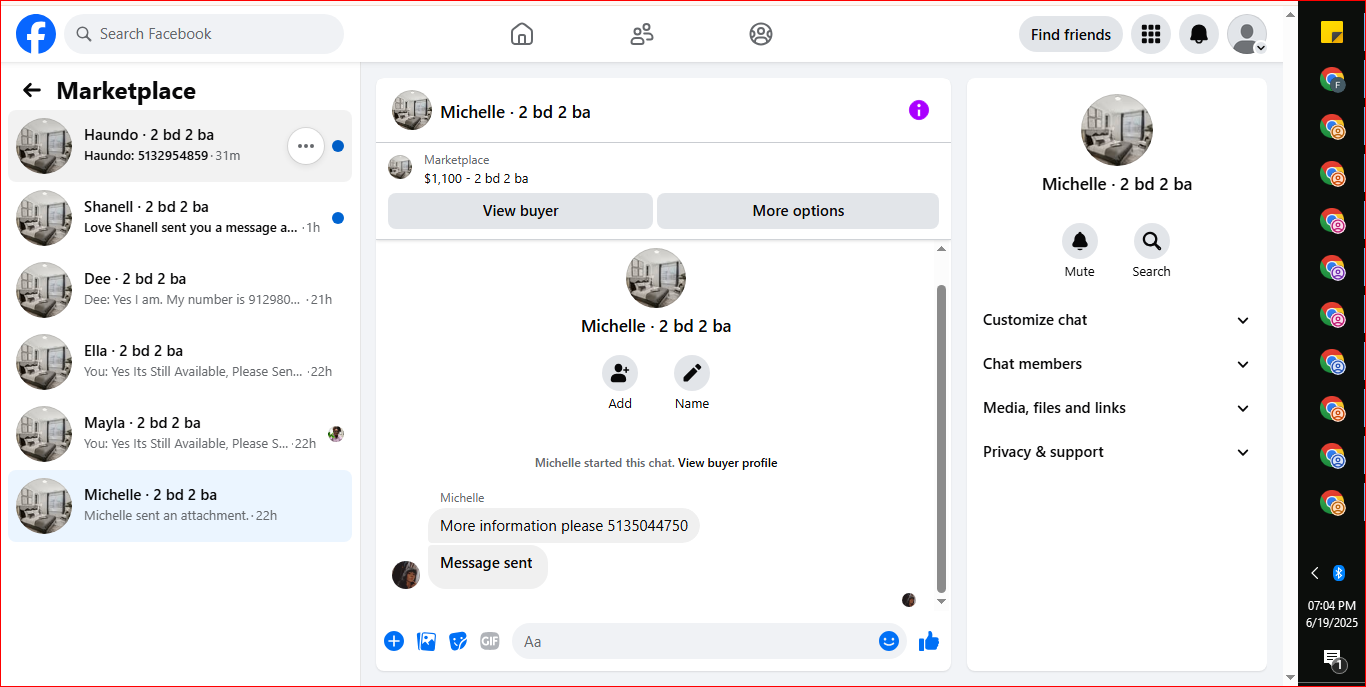Viewport: 1366px width, 687px height.
Task: Open the account profile picture menu
Action: click(x=1247, y=34)
